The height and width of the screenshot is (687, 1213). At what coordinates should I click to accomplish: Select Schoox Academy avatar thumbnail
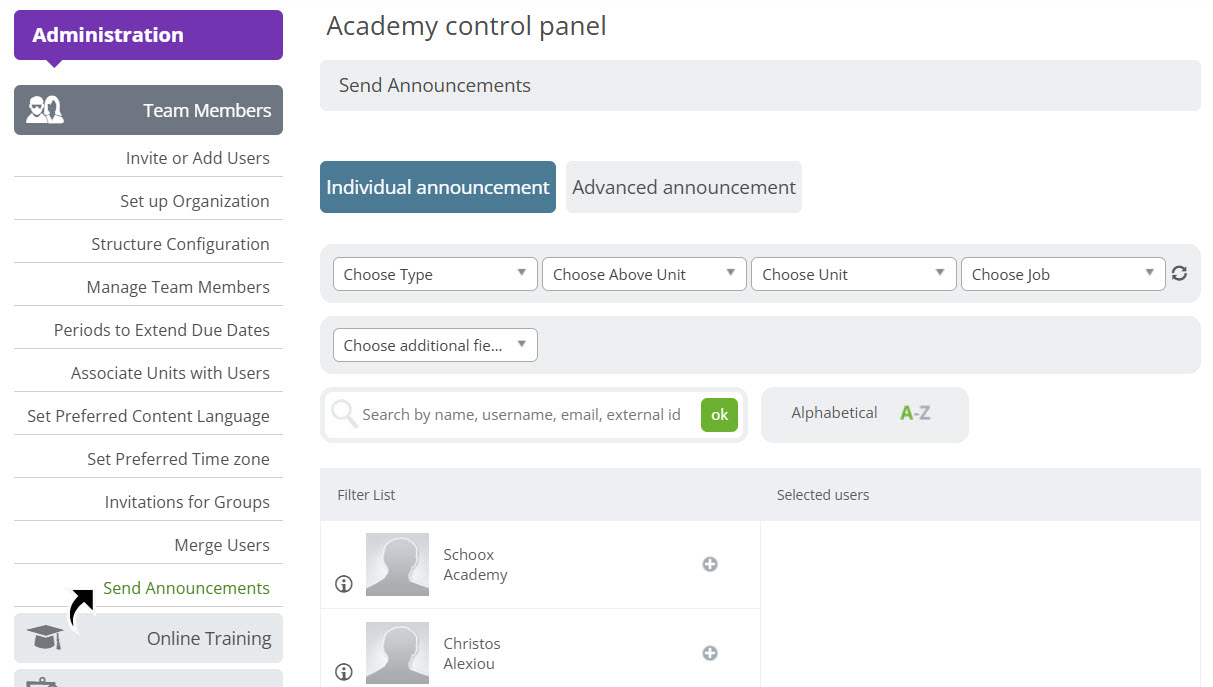coord(397,564)
